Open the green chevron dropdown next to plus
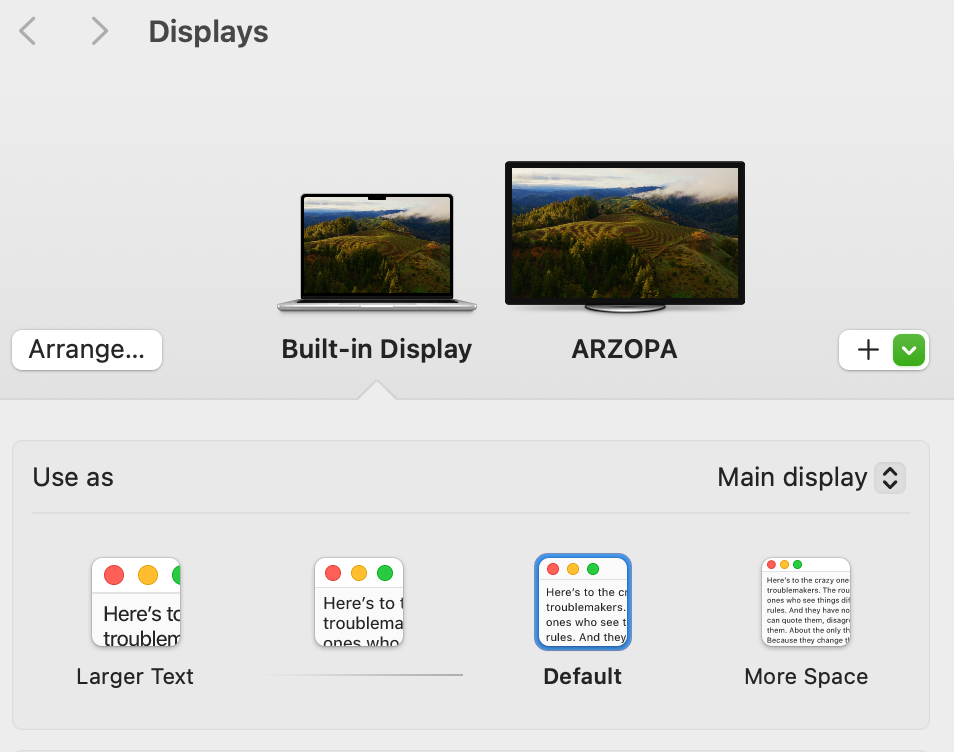 click(909, 350)
